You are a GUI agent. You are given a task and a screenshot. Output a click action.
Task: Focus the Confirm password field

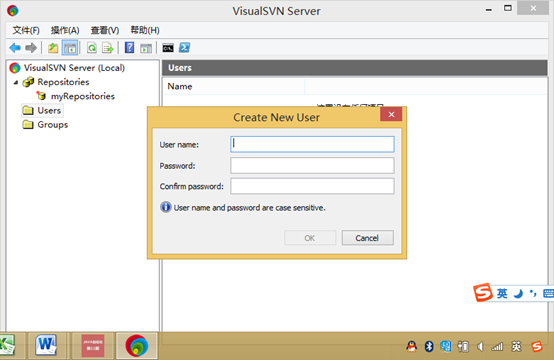click(312, 186)
